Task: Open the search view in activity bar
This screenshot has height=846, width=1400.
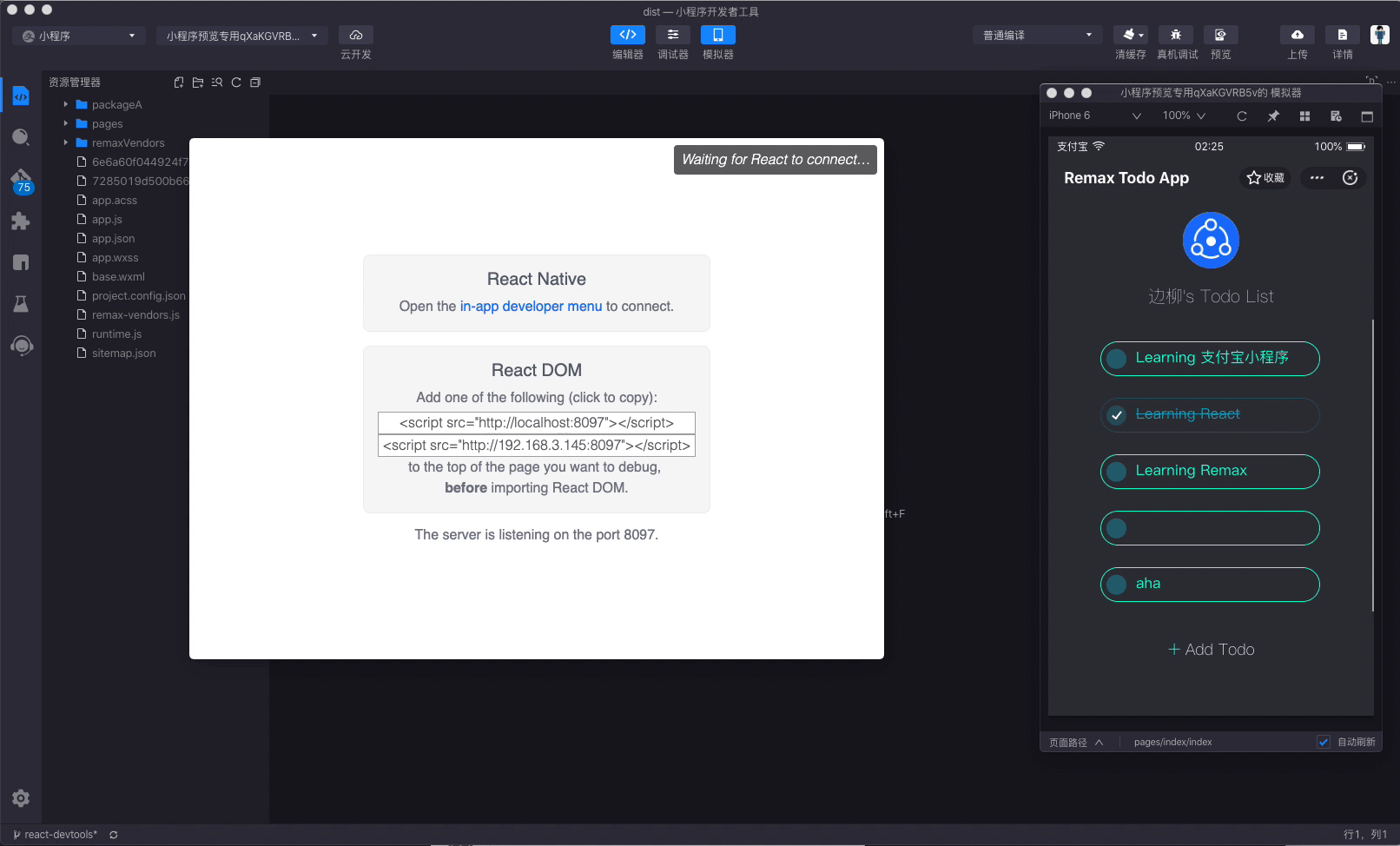Action: [x=21, y=137]
